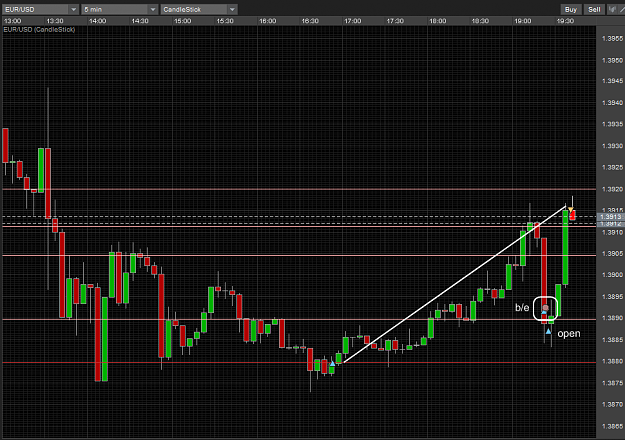This screenshot has width=625, height=440.
Task: Select the horizontal line at 1.3905
Action: coord(299,255)
